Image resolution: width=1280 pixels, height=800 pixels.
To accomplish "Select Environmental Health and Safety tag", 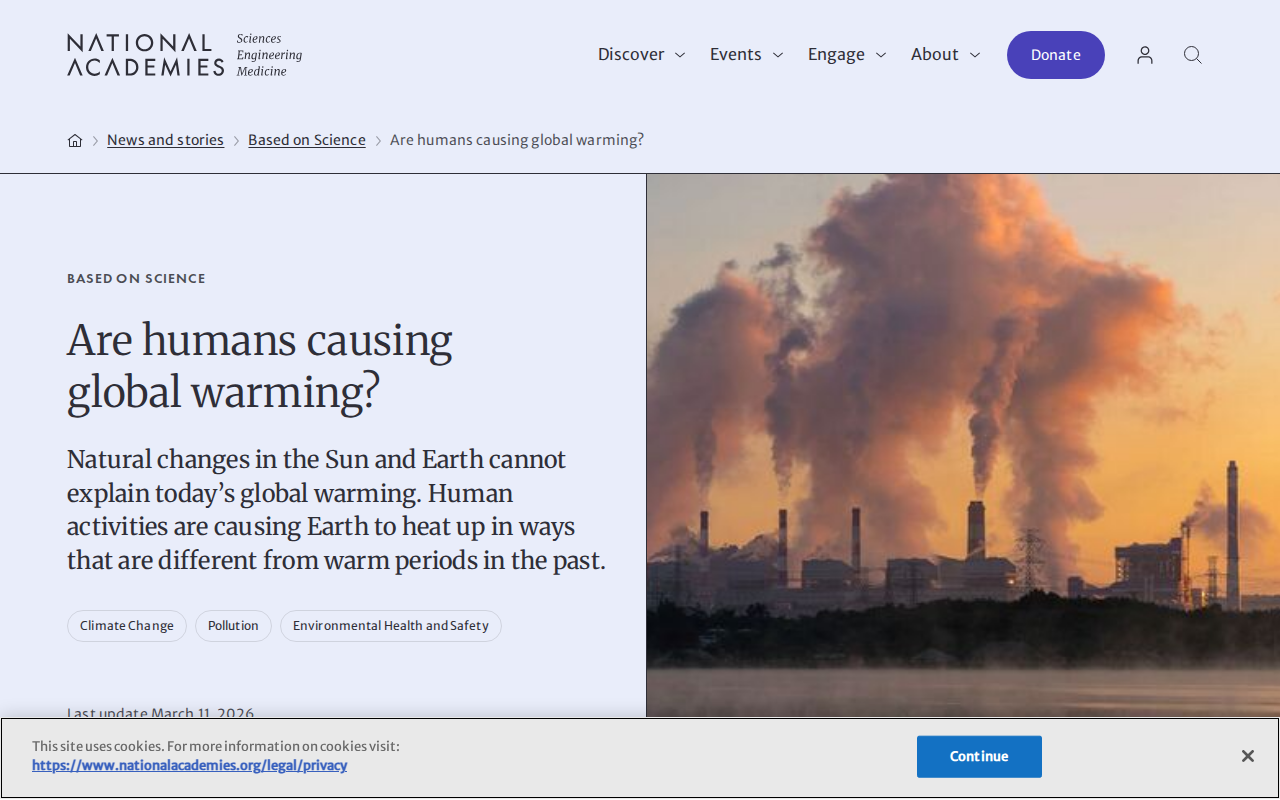I will 391,626.
